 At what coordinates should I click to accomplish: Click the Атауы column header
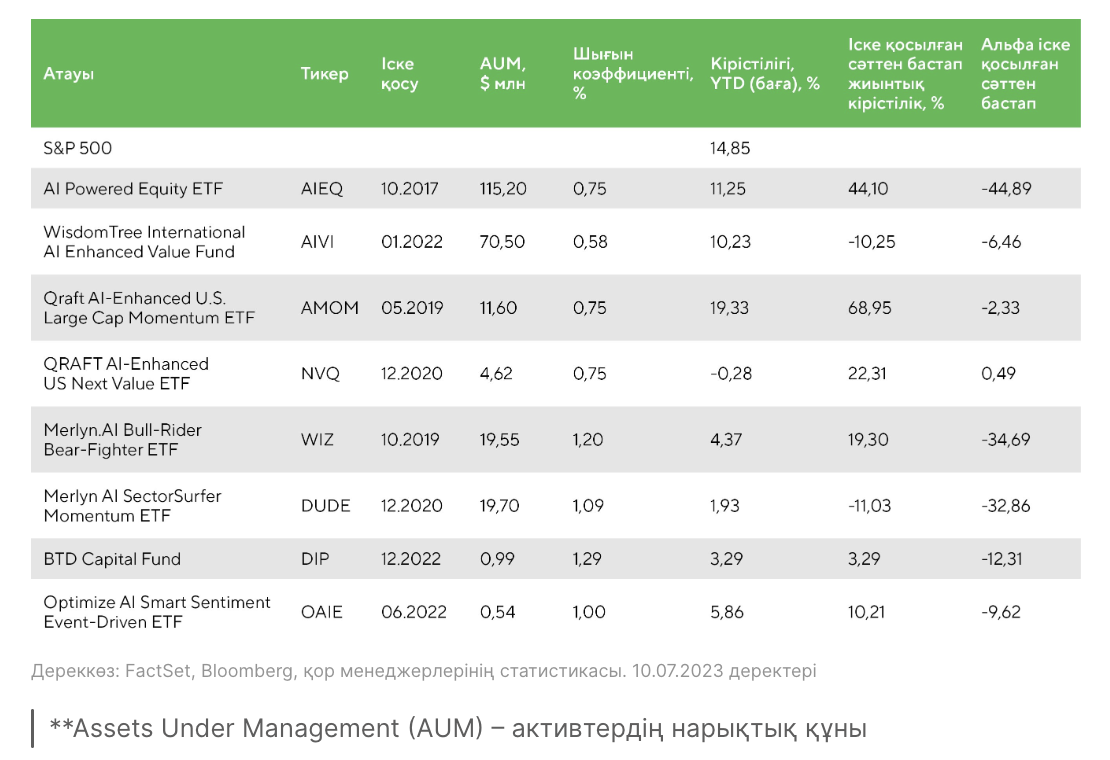pyautogui.click(x=69, y=74)
